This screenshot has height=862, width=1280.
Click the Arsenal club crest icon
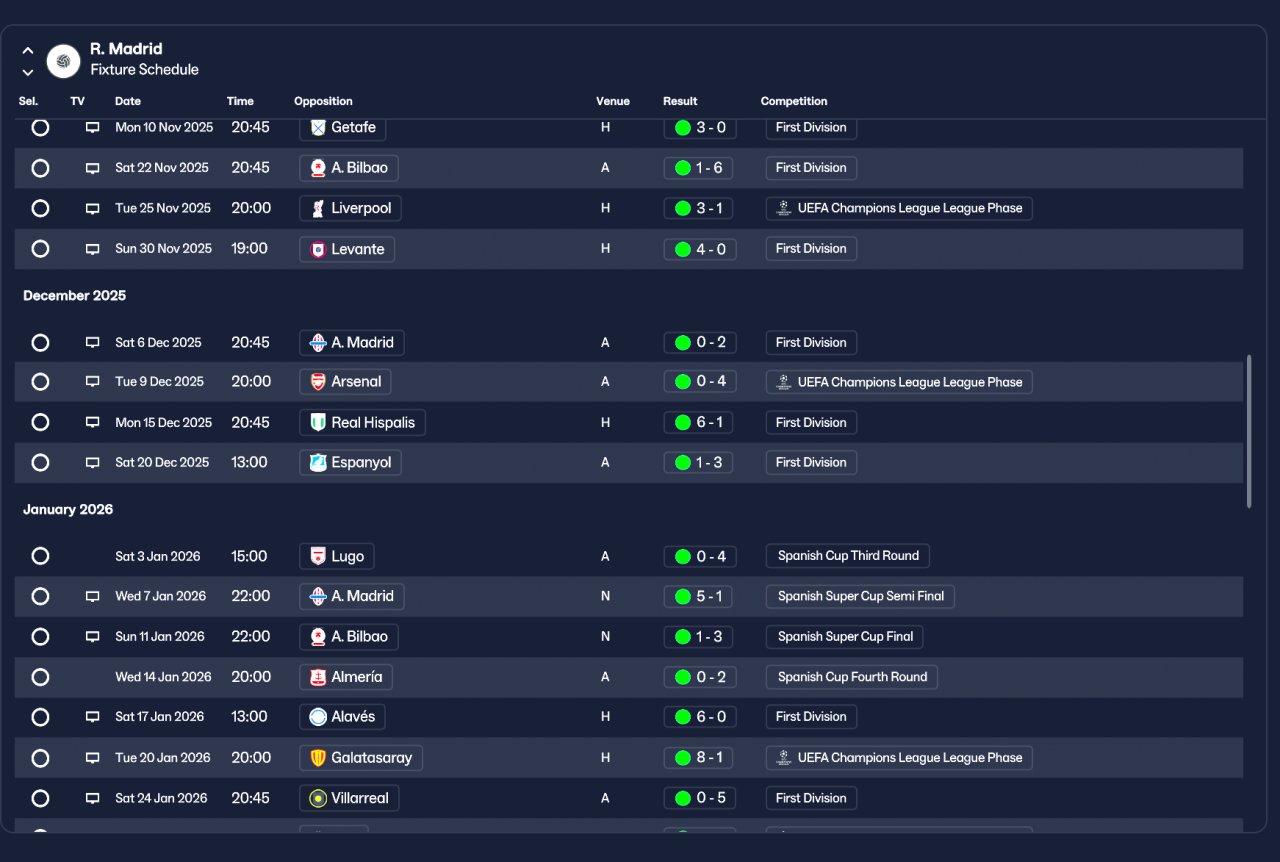coord(318,382)
